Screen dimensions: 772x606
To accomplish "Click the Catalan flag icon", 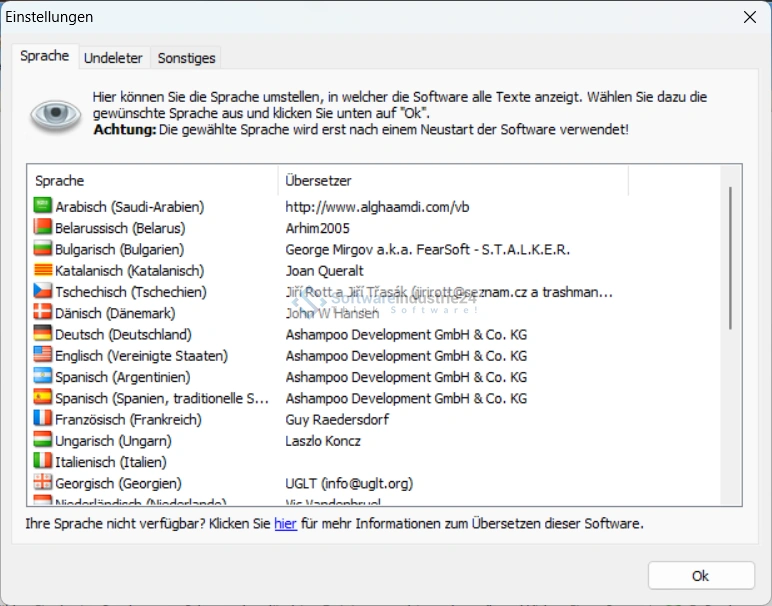I will pyautogui.click(x=43, y=270).
